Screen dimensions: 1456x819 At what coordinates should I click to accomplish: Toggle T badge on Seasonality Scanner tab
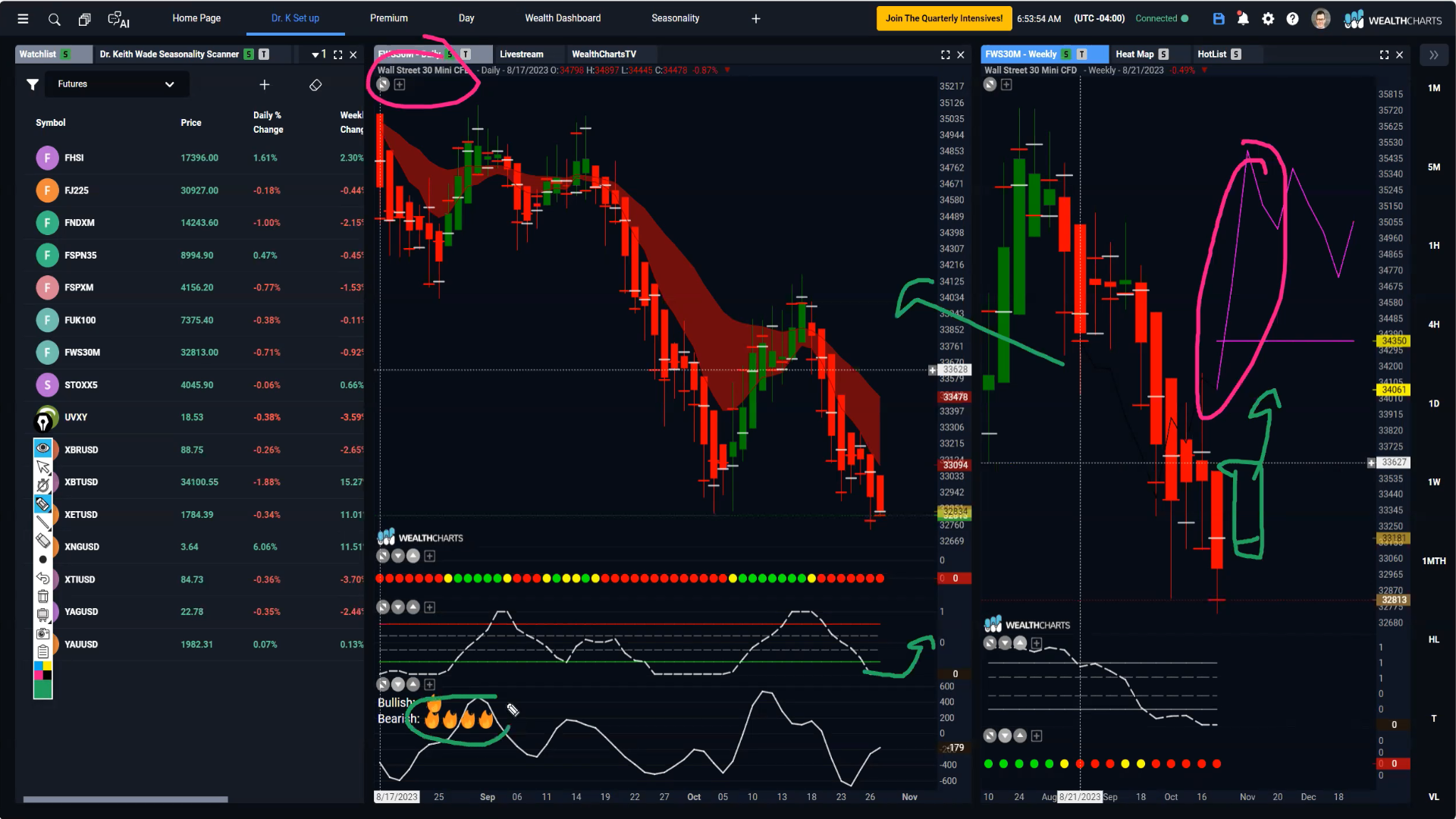coord(264,55)
